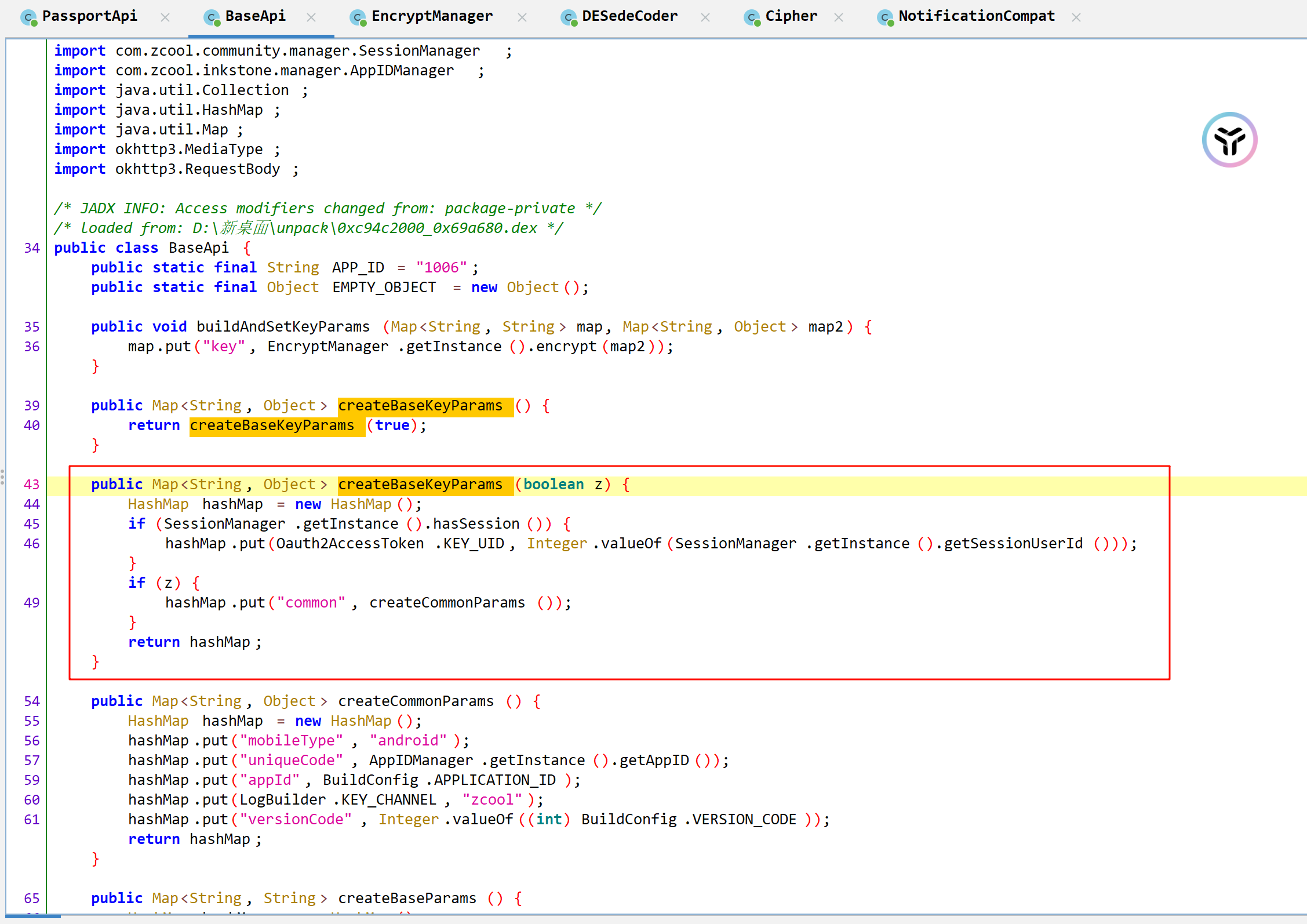Viewport: 1307px width, 924px height.
Task: Click the DESedeCoder tab class icon
Action: coord(569,17)
